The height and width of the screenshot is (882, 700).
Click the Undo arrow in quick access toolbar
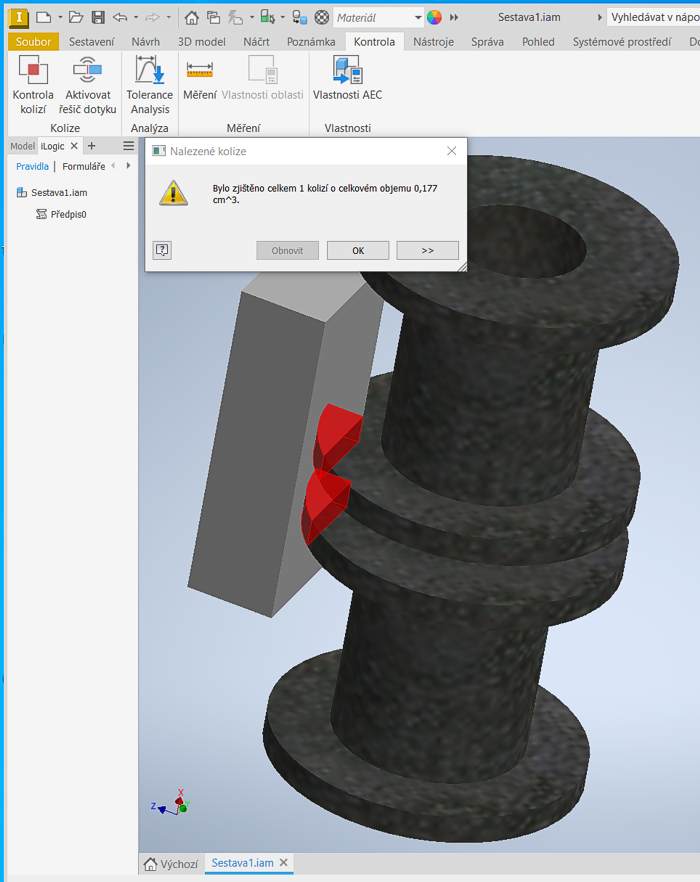[x=120, y=17]
